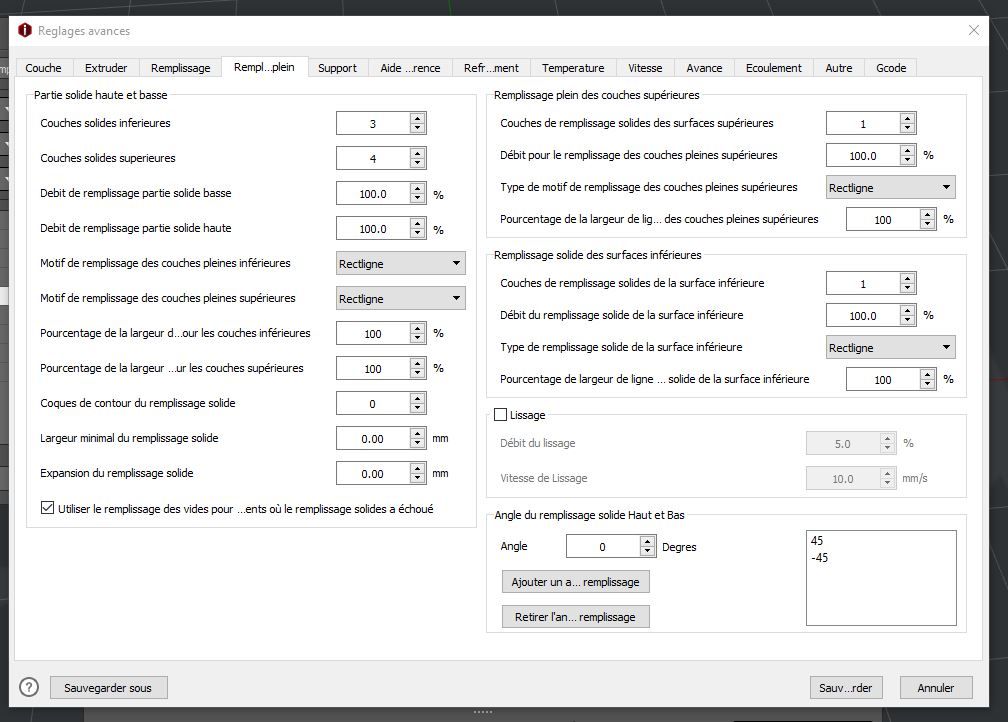Switch to the Autre tab

pos(838,68)
